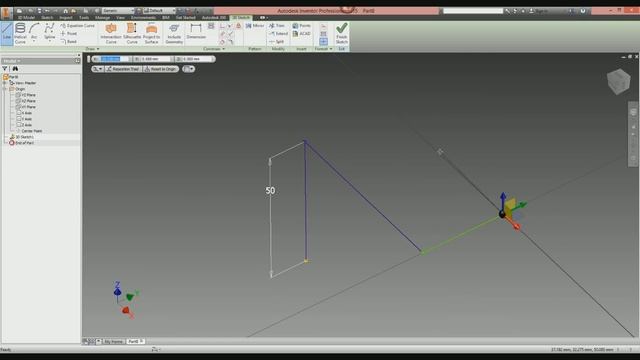Click the Y coordinate input field

pyautogui.click(x=155, y=59)
